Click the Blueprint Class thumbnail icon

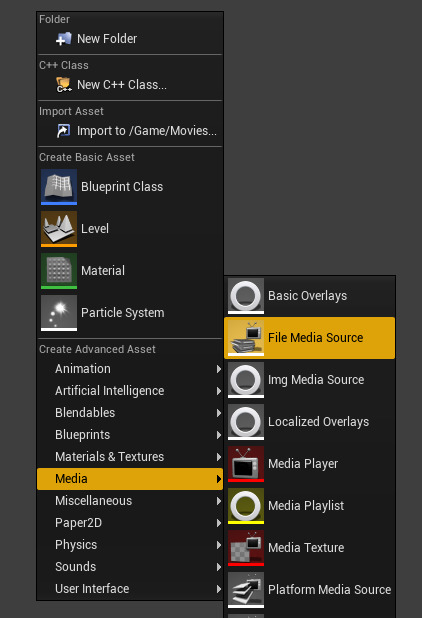point(59,187)
